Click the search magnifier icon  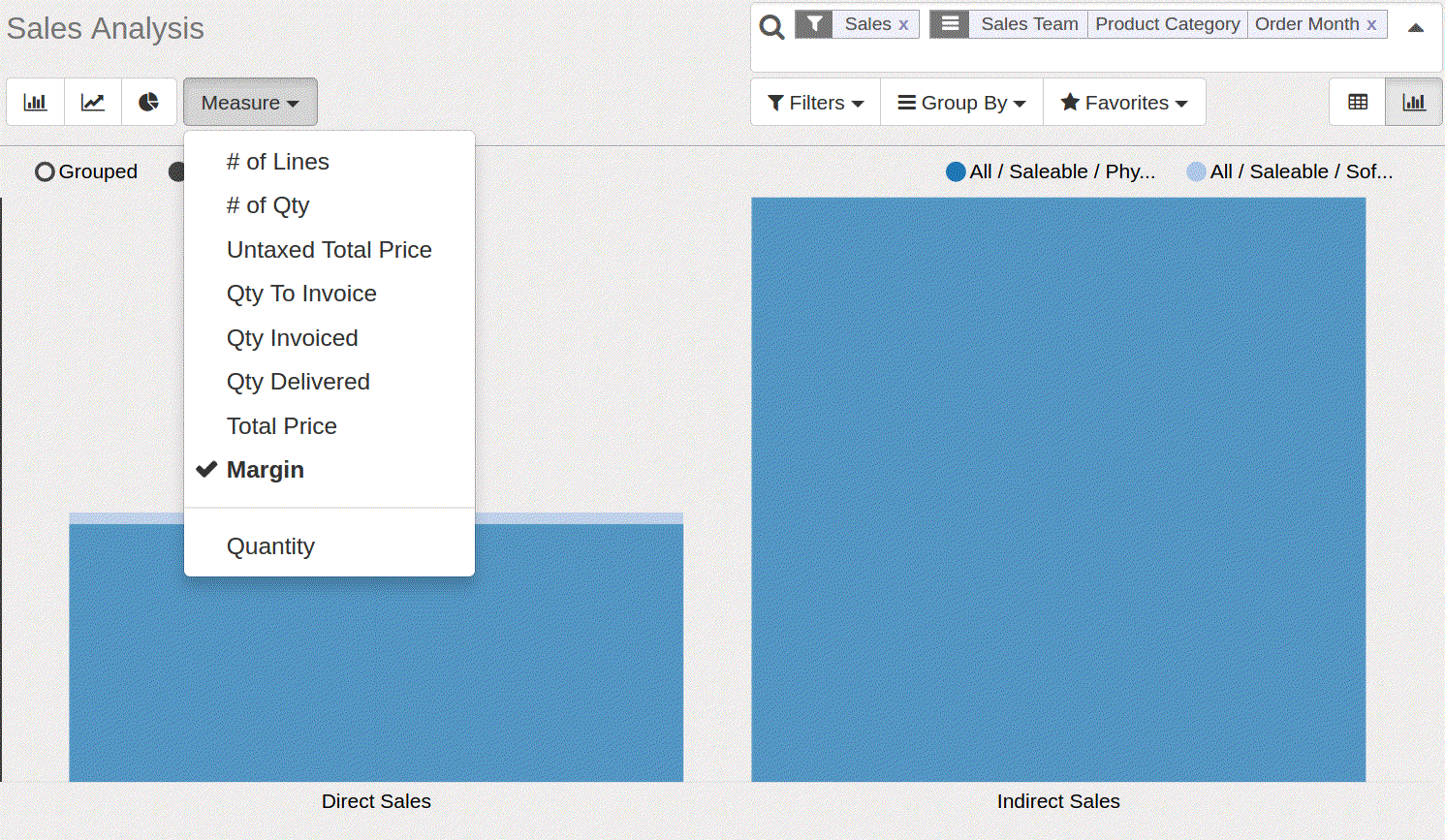pos(771,26)
